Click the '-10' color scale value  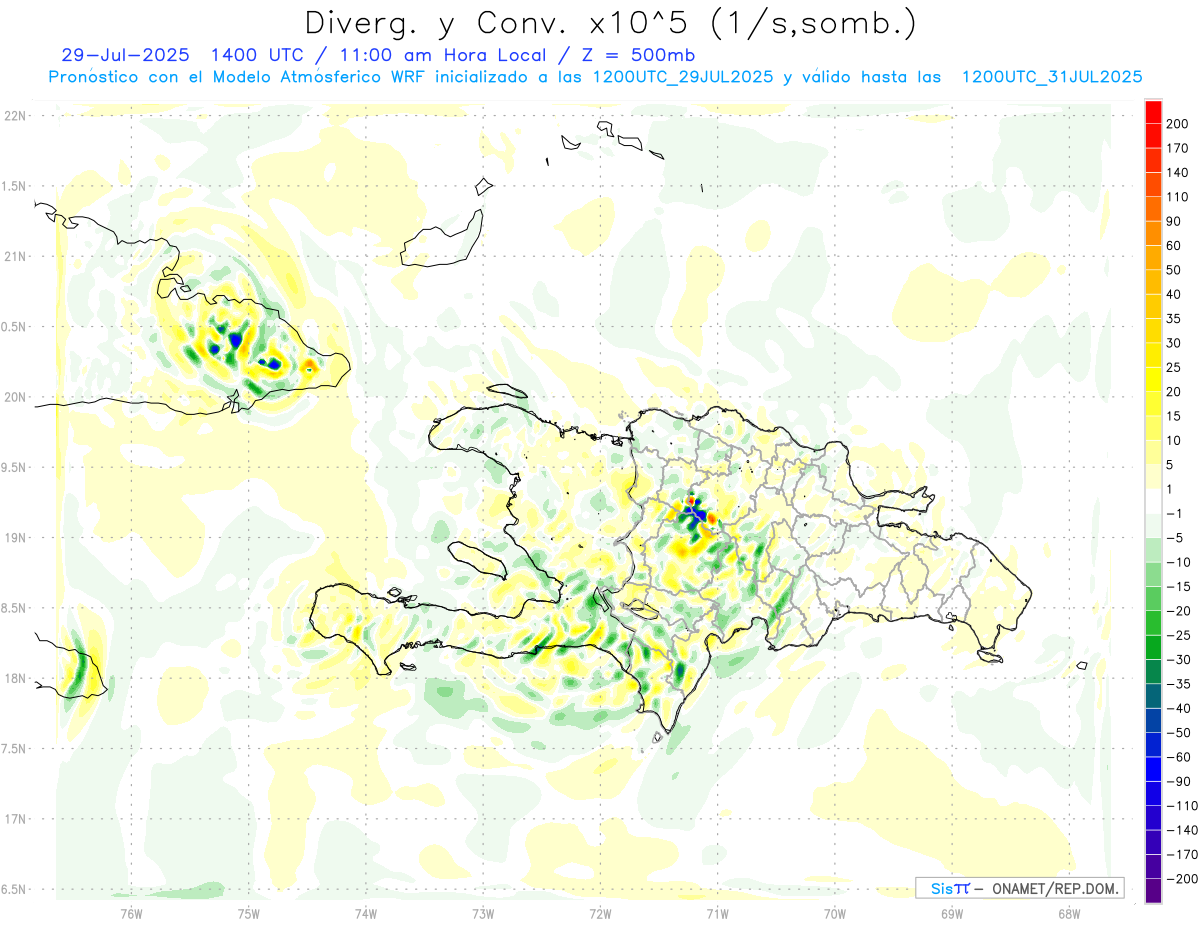tap(1177, 562)
